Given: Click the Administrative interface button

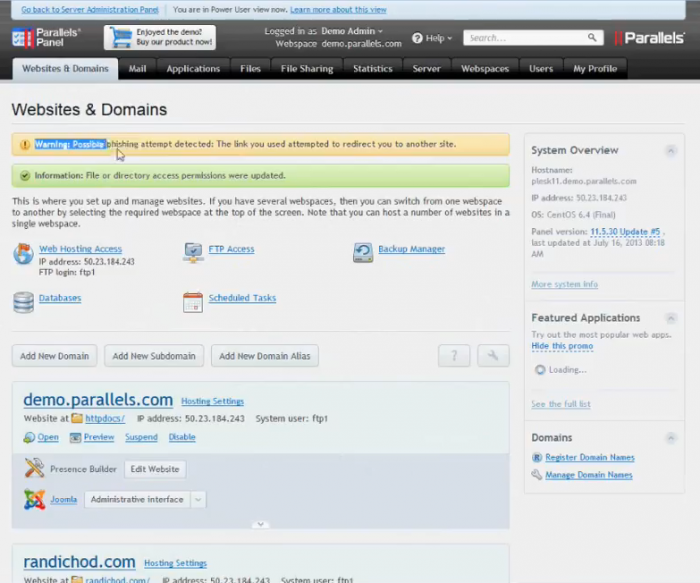Looking at the screenshot, I should coord(137,500).
